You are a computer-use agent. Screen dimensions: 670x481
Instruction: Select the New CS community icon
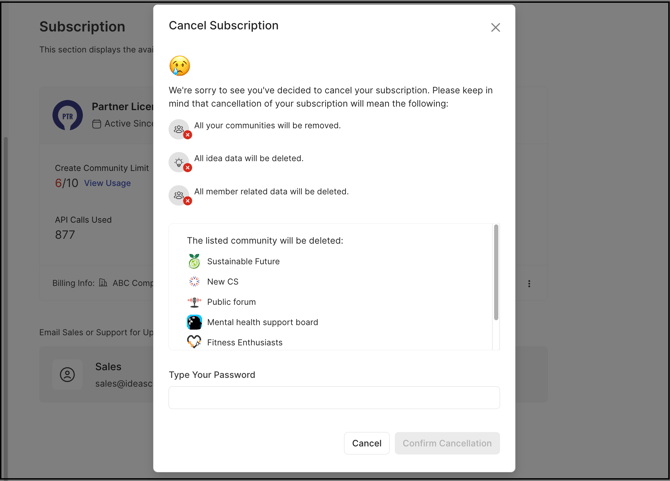click(194, 282)
